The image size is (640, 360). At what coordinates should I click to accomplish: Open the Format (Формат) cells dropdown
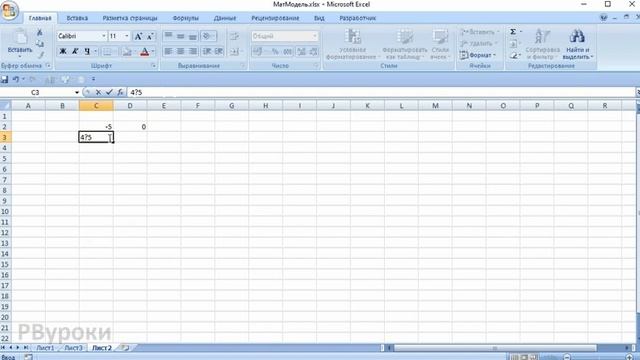[x=478, y=55]
